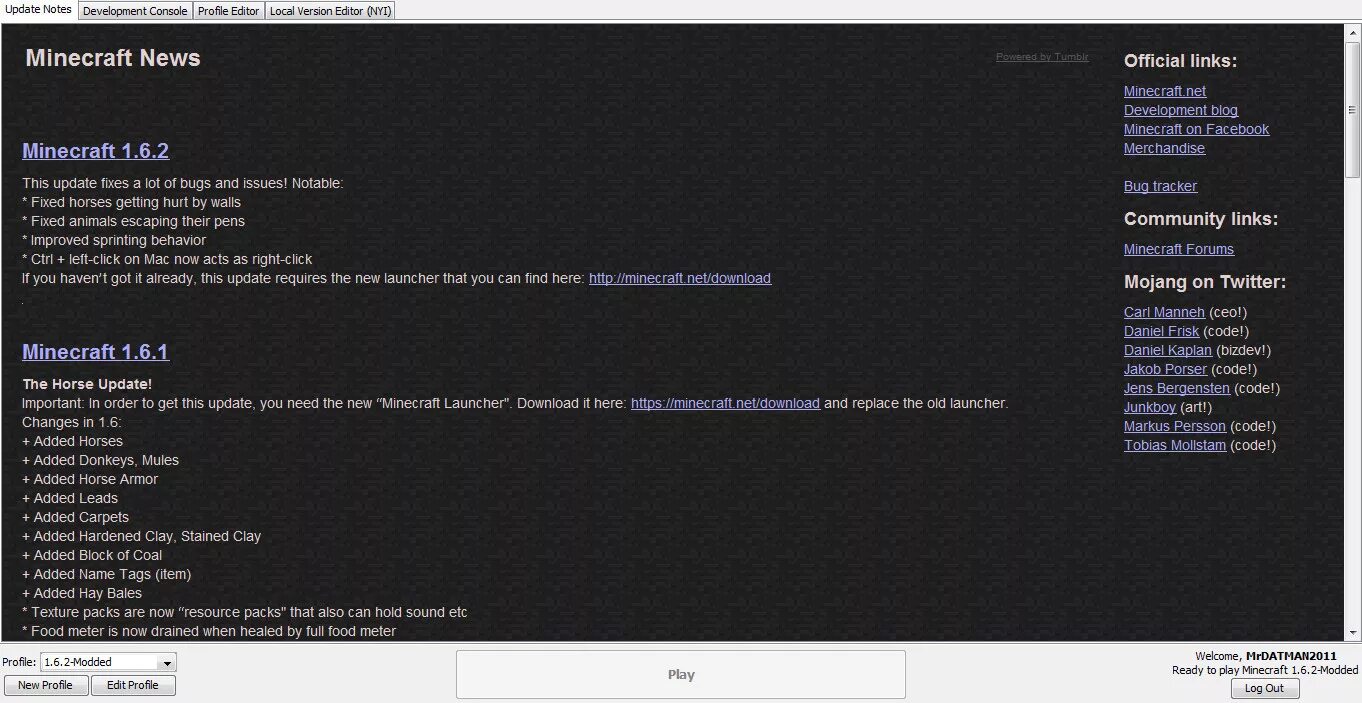This screenshot has height=703, width=1362.
Task: Click '* Fixed horses getting hurt by walls'
Action: click(x=131, y=202)
